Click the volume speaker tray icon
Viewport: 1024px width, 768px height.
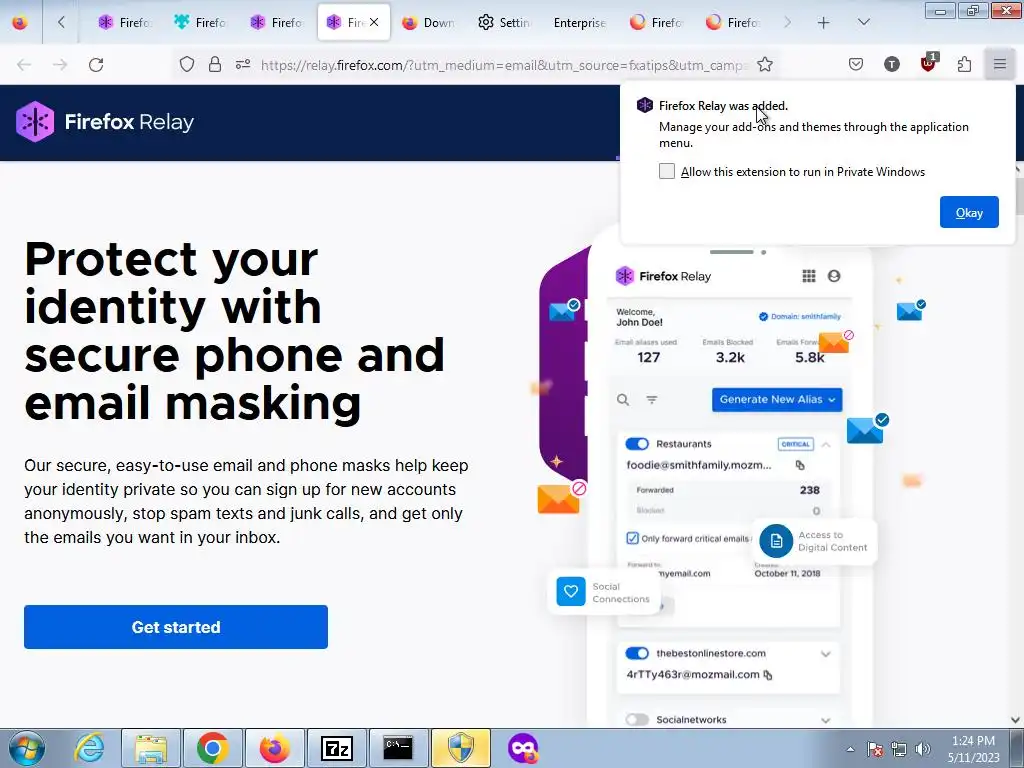click(x=923, y=749)
